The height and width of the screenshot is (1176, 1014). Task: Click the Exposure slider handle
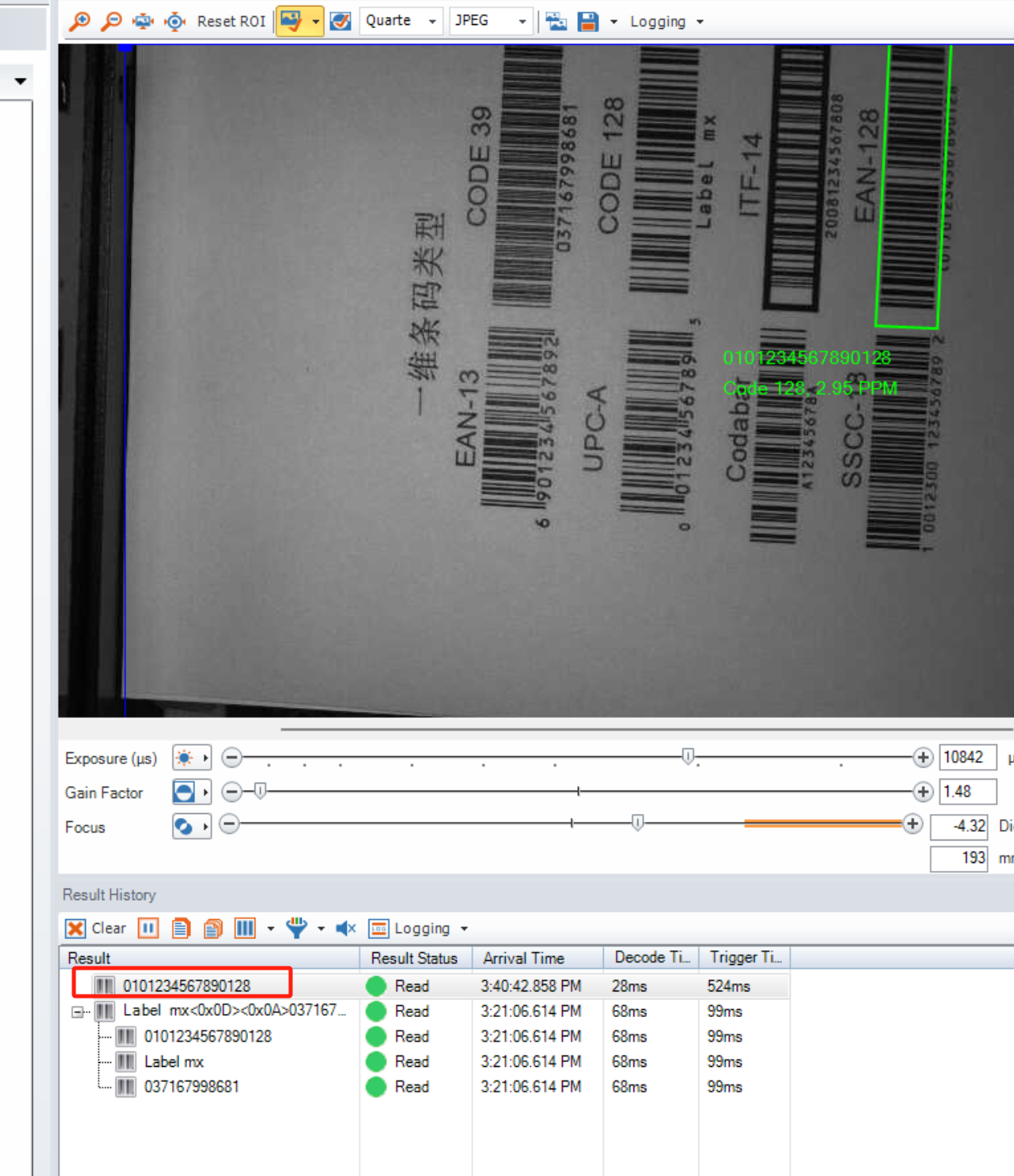click(688, 756)
